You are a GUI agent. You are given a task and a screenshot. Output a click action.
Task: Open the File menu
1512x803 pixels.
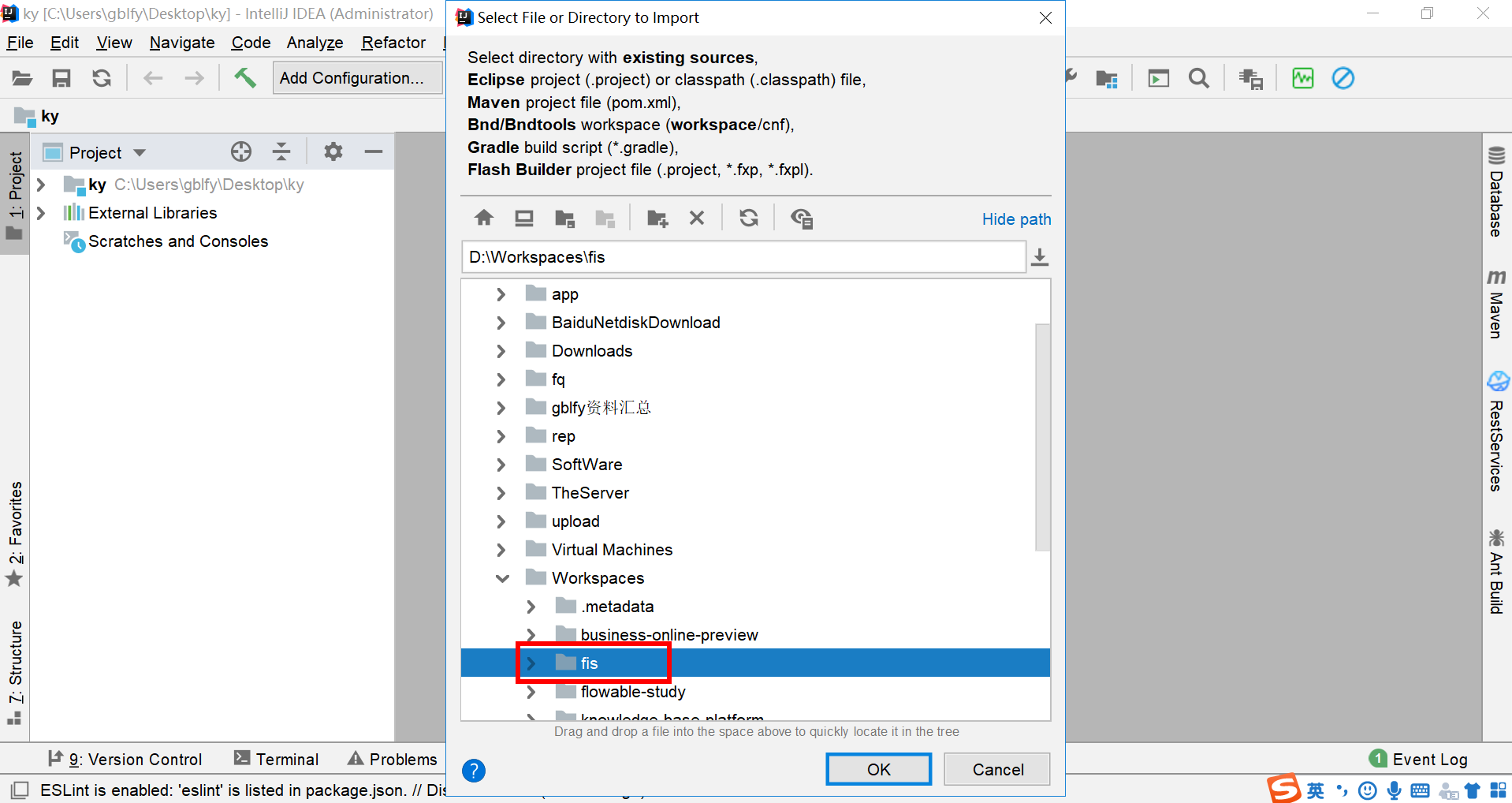(x=20, y=43)
